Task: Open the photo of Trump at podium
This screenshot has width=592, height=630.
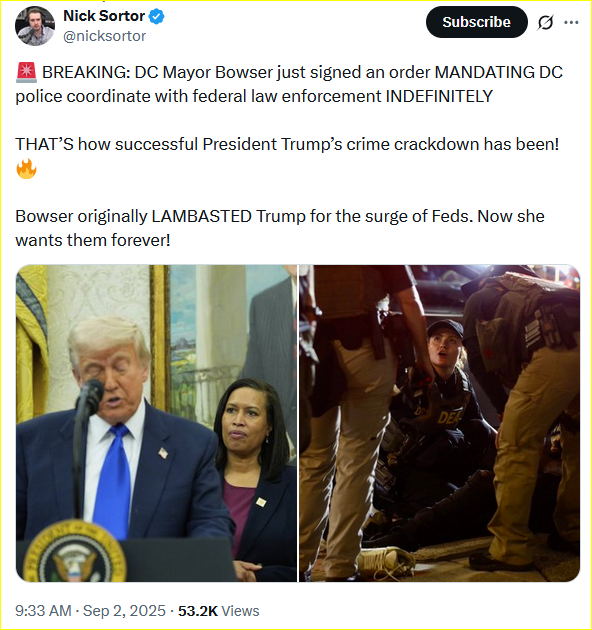Action: pyautogui.click(x=156, y=423)
